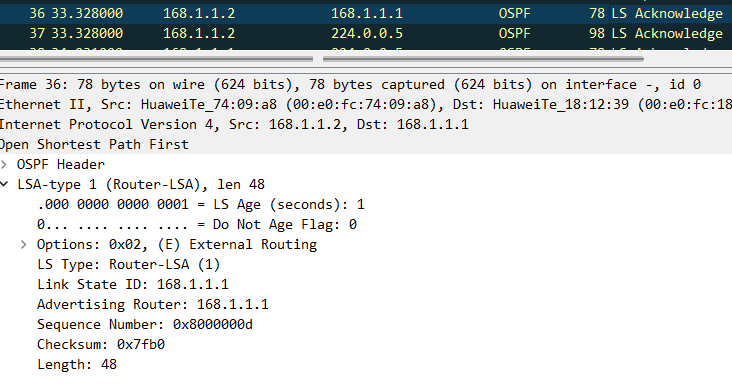
Task: Select the Internet Protocol Version 4 line
Action: coord(366,125)
